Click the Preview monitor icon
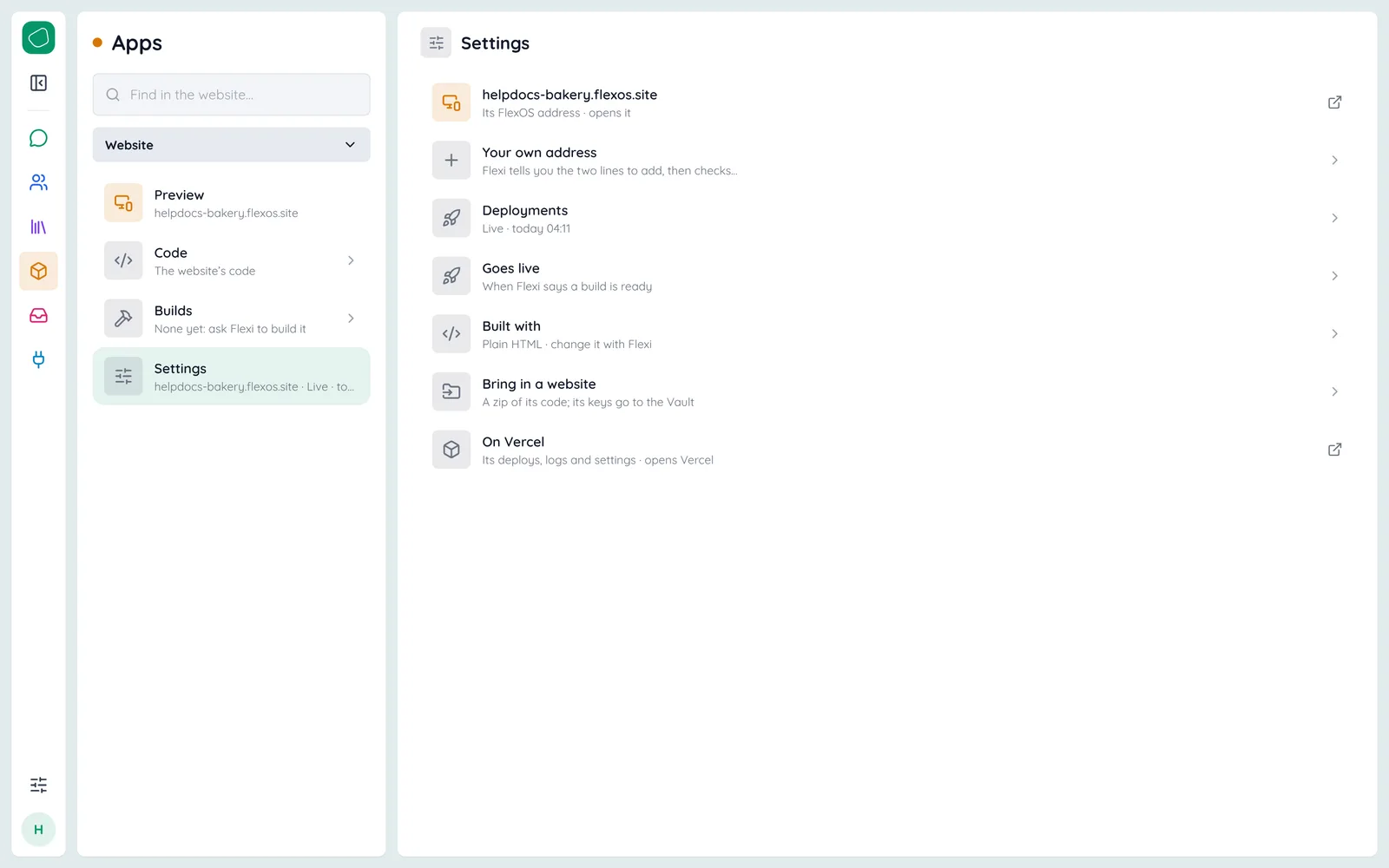 (123, 203)
